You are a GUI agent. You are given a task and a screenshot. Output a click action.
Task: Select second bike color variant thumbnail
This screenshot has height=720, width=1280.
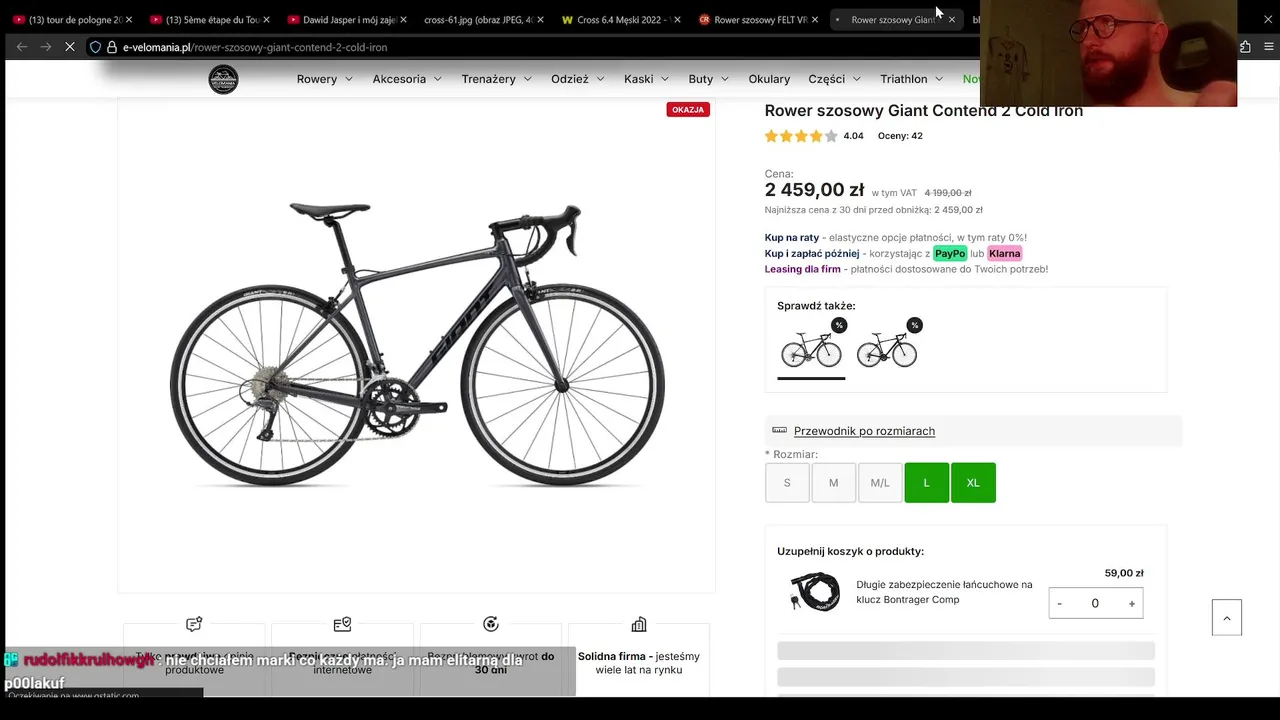887,348
